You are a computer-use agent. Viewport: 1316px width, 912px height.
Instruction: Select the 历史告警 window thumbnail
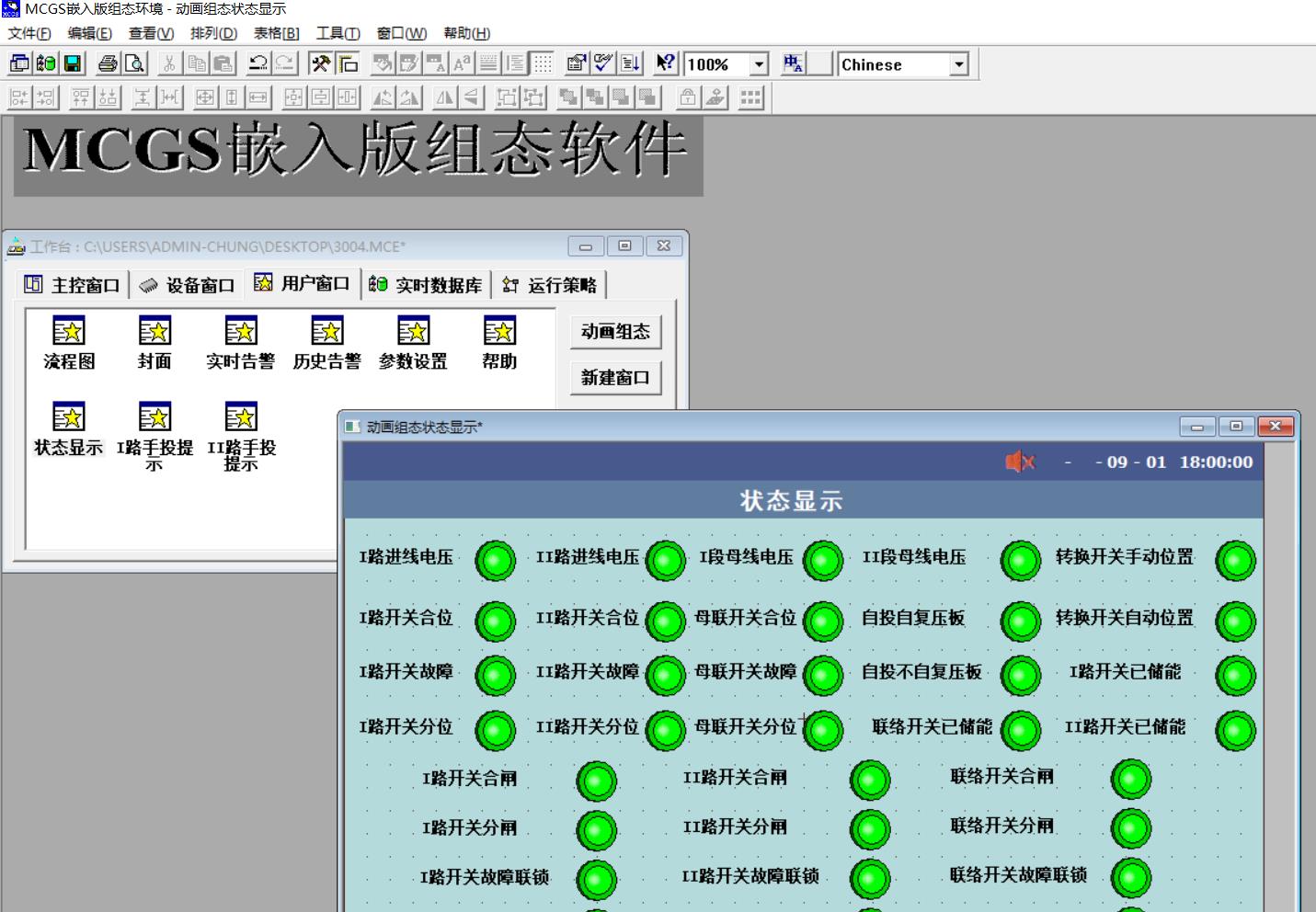coord(326,342)
